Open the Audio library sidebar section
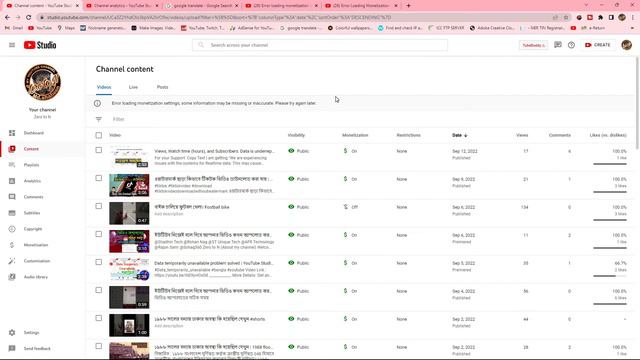This screenshot has height=360, width=640. click(42, 277)
